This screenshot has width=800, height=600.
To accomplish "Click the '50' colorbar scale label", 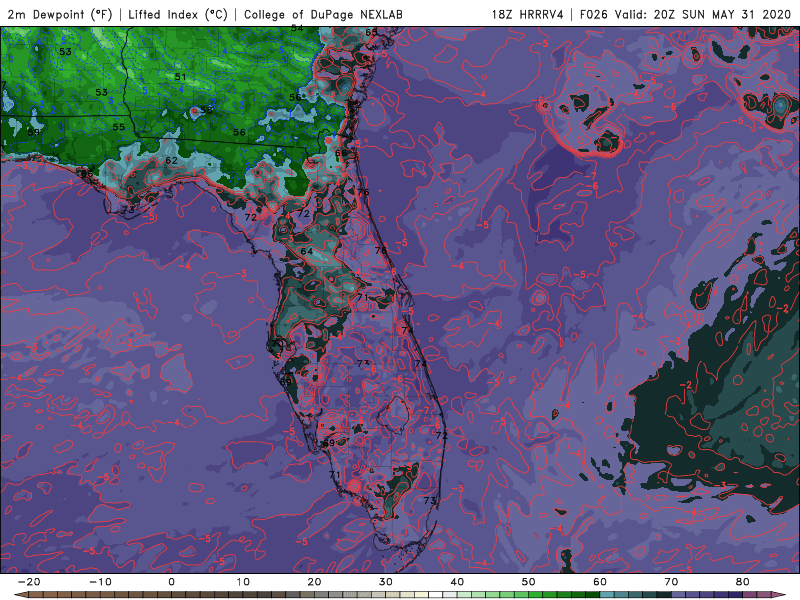I will tap(529, 582).
